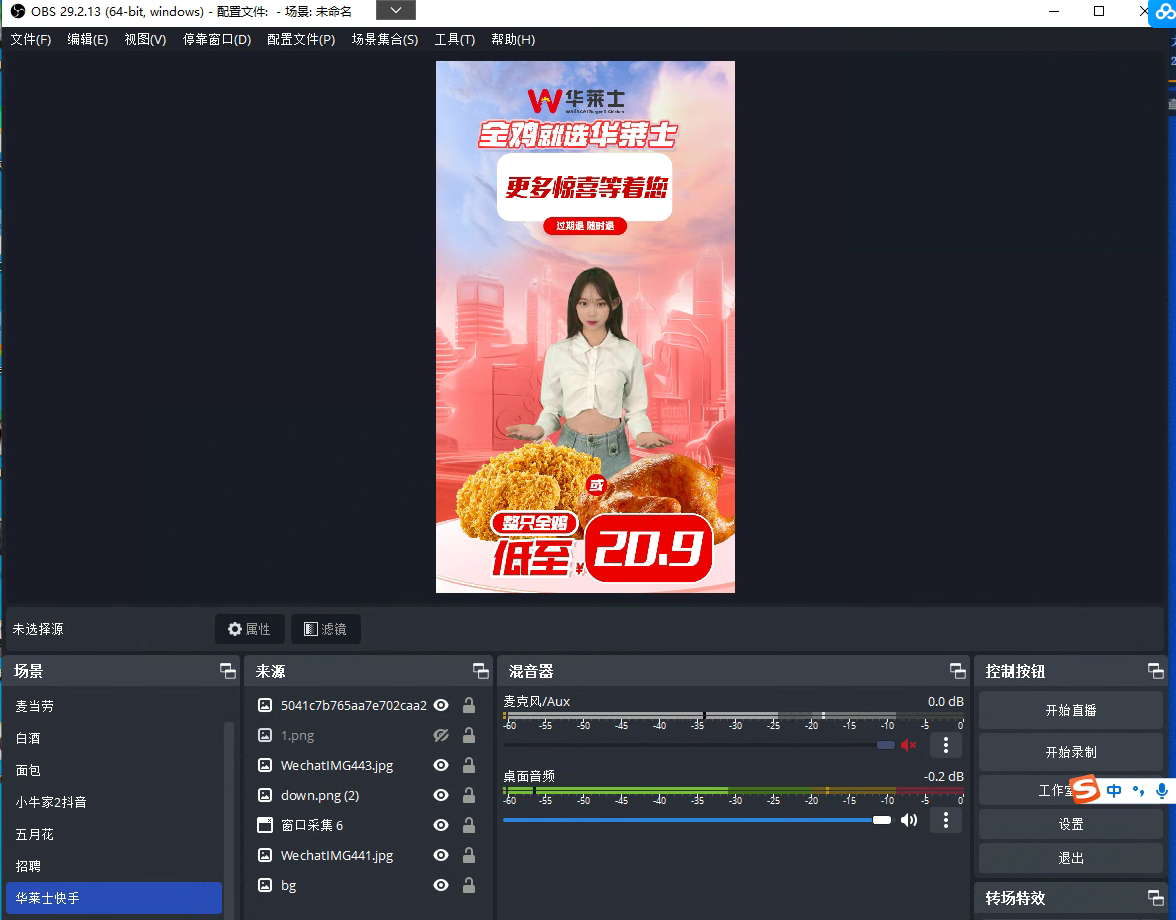Image resolution: width=1176 pixels, height=920 pixels.
Task: Open the 文件(F) menu
Action: pos(31,40)
